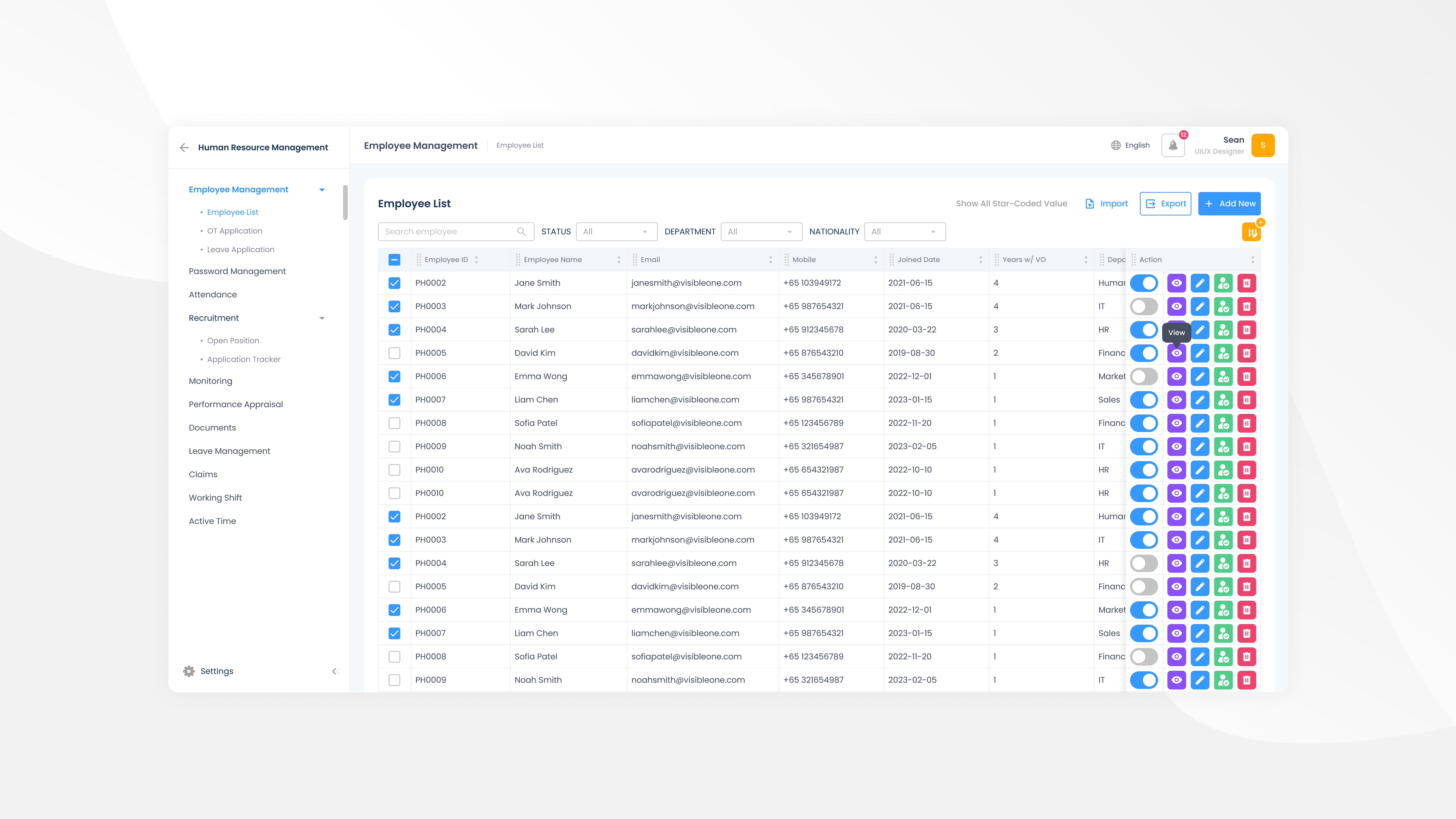This screenshot has width=1456, height=819.
Task: Click the drag handle icon of Email column
Action: coord(635,260)
